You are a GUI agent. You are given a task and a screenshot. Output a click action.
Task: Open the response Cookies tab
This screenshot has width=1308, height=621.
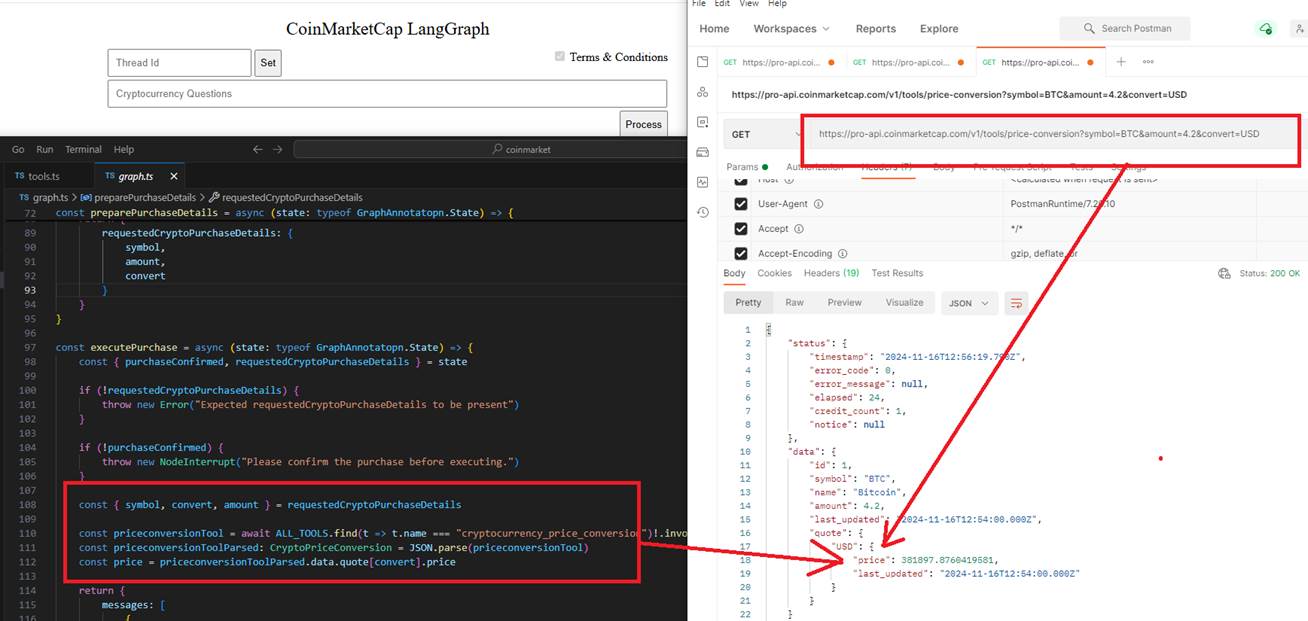[x=774, y=273]
